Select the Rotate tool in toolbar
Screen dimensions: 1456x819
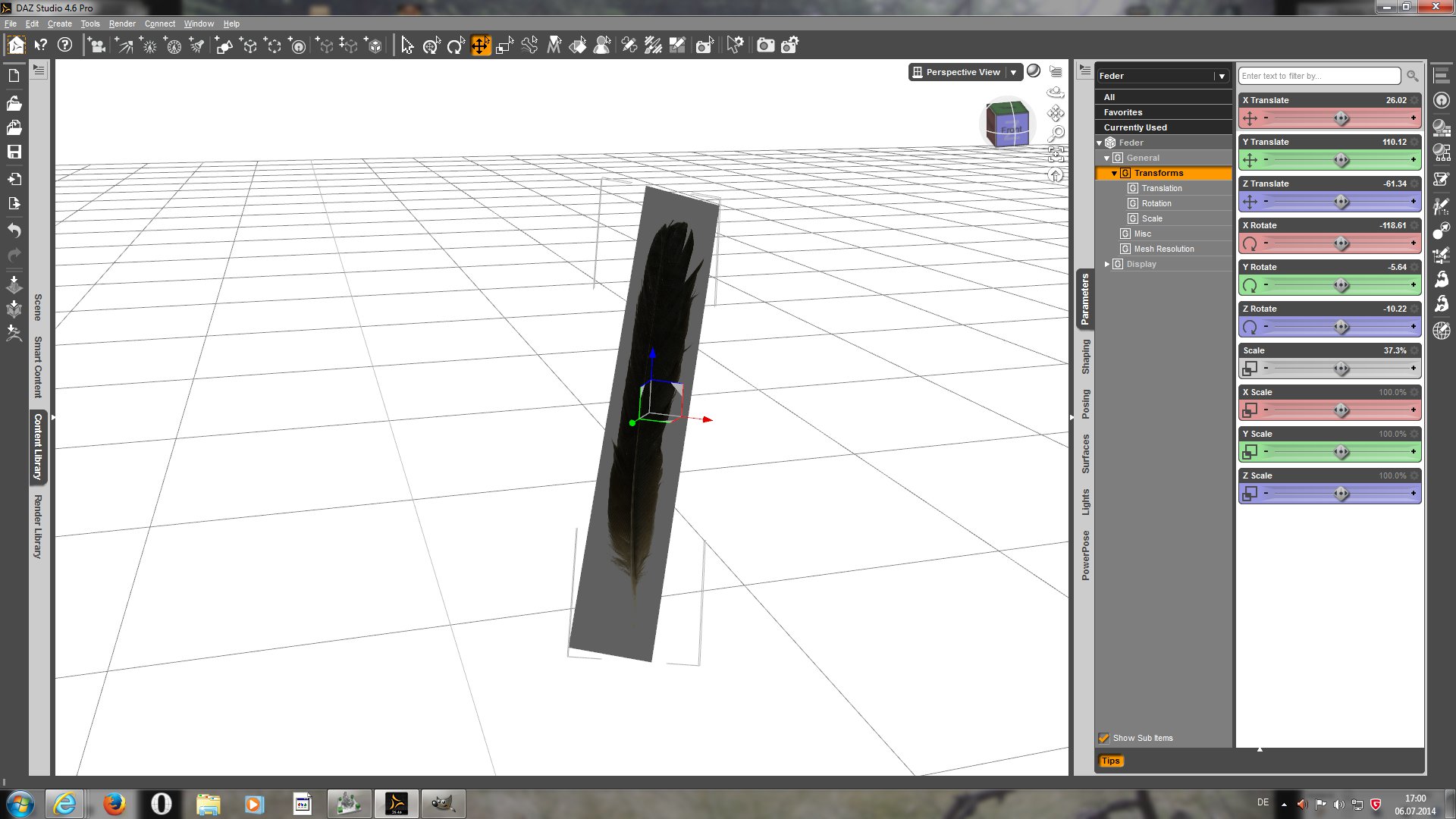click(455, 45)
